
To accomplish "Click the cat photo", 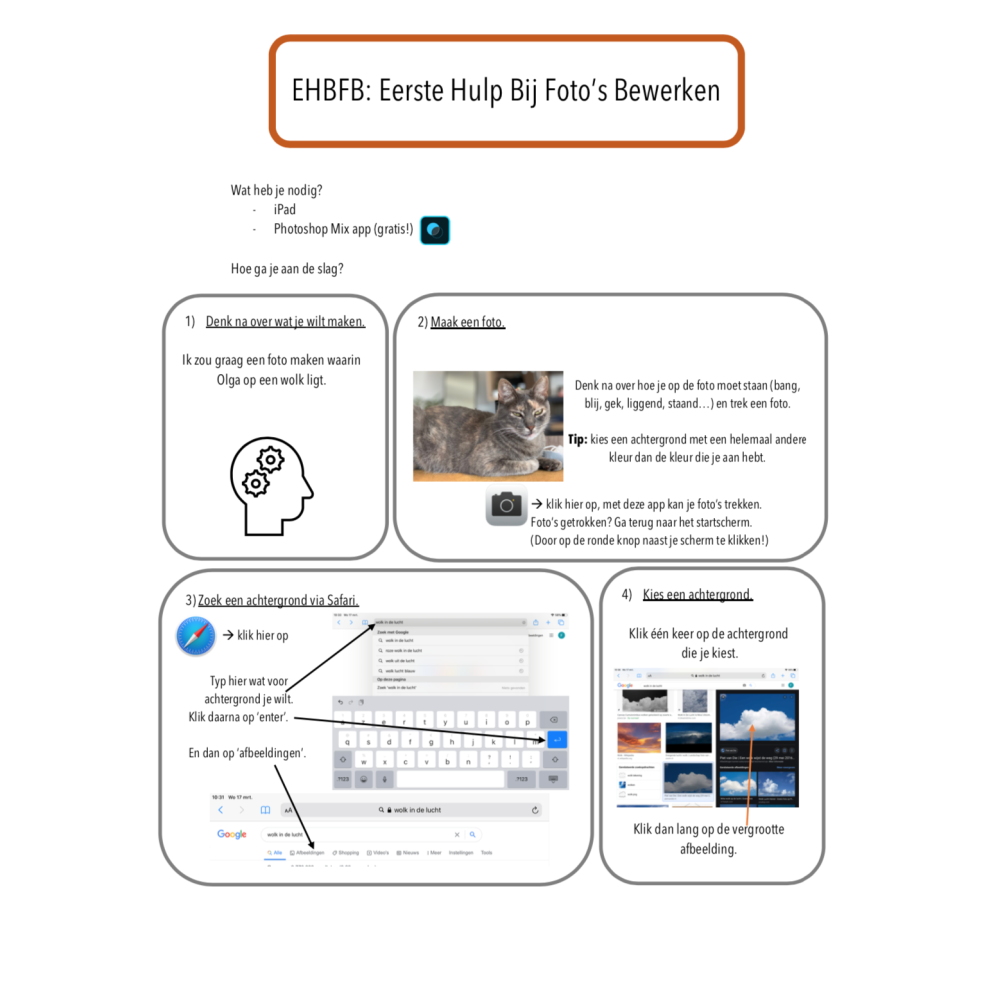I will 488,426.
